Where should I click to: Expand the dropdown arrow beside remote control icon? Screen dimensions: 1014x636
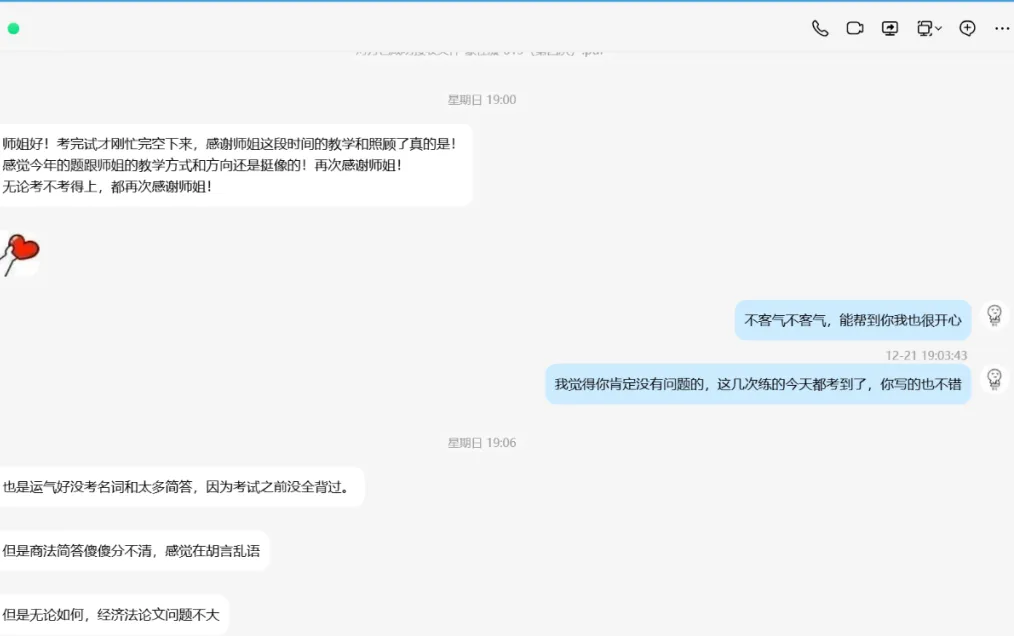point(938,28)
